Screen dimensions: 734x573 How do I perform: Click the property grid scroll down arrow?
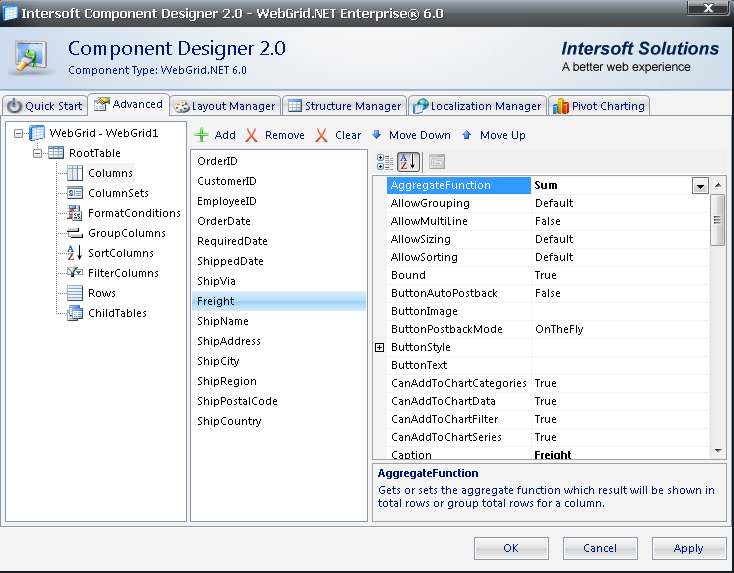click(718, 450)
